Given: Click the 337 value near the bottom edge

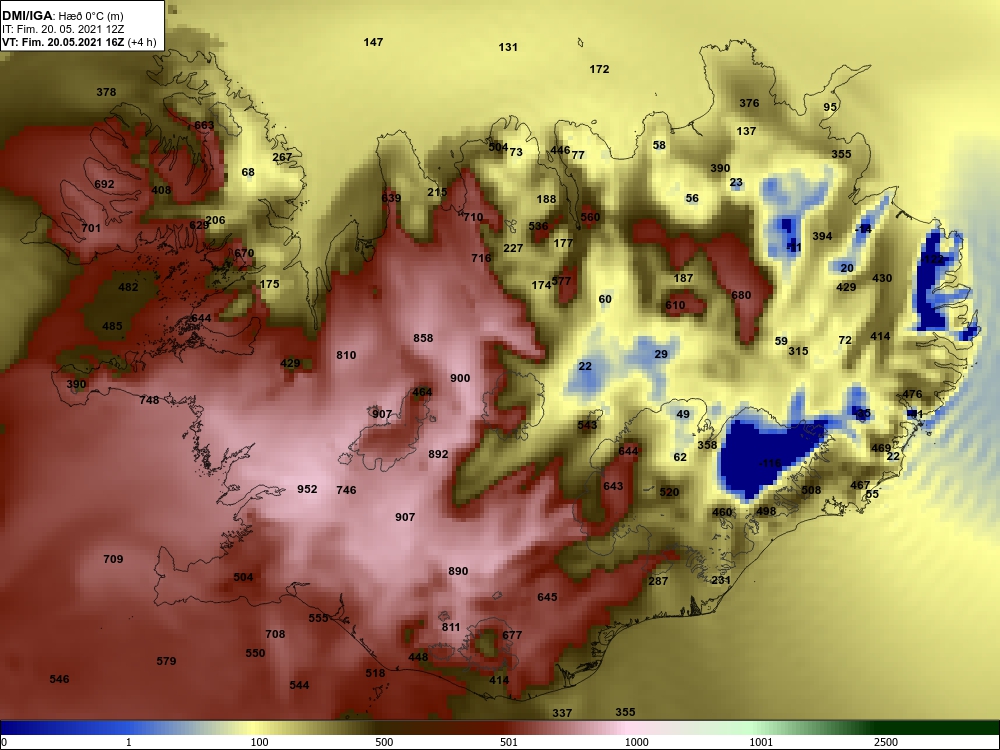Looking at the screenshot, I should pos(562,713).
